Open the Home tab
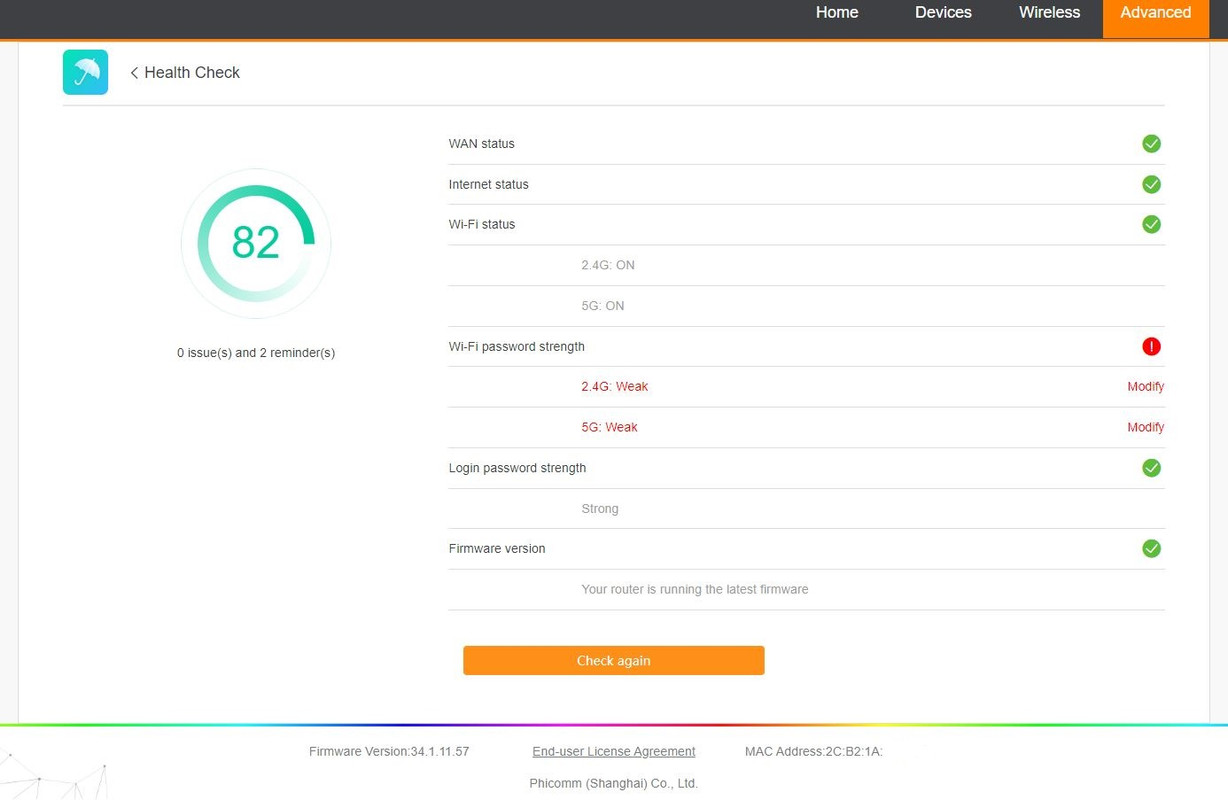Image resolution: width=1228 pixels, height=800 pixels. point(837,13)
